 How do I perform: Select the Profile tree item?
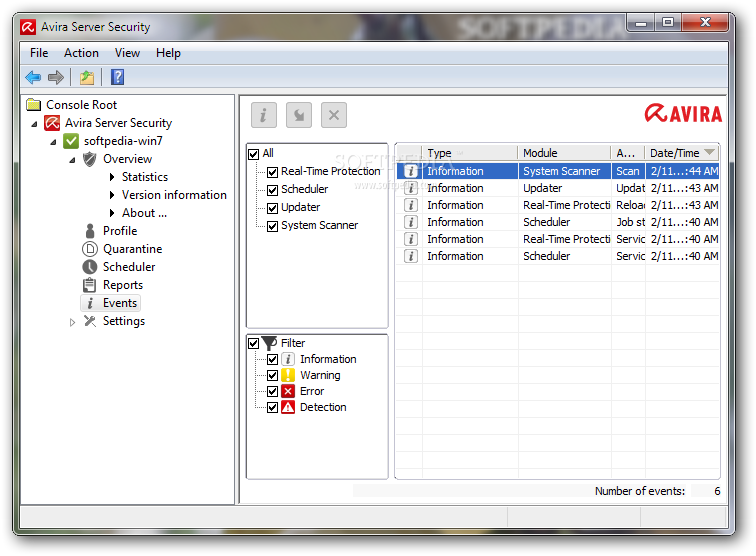120,231
